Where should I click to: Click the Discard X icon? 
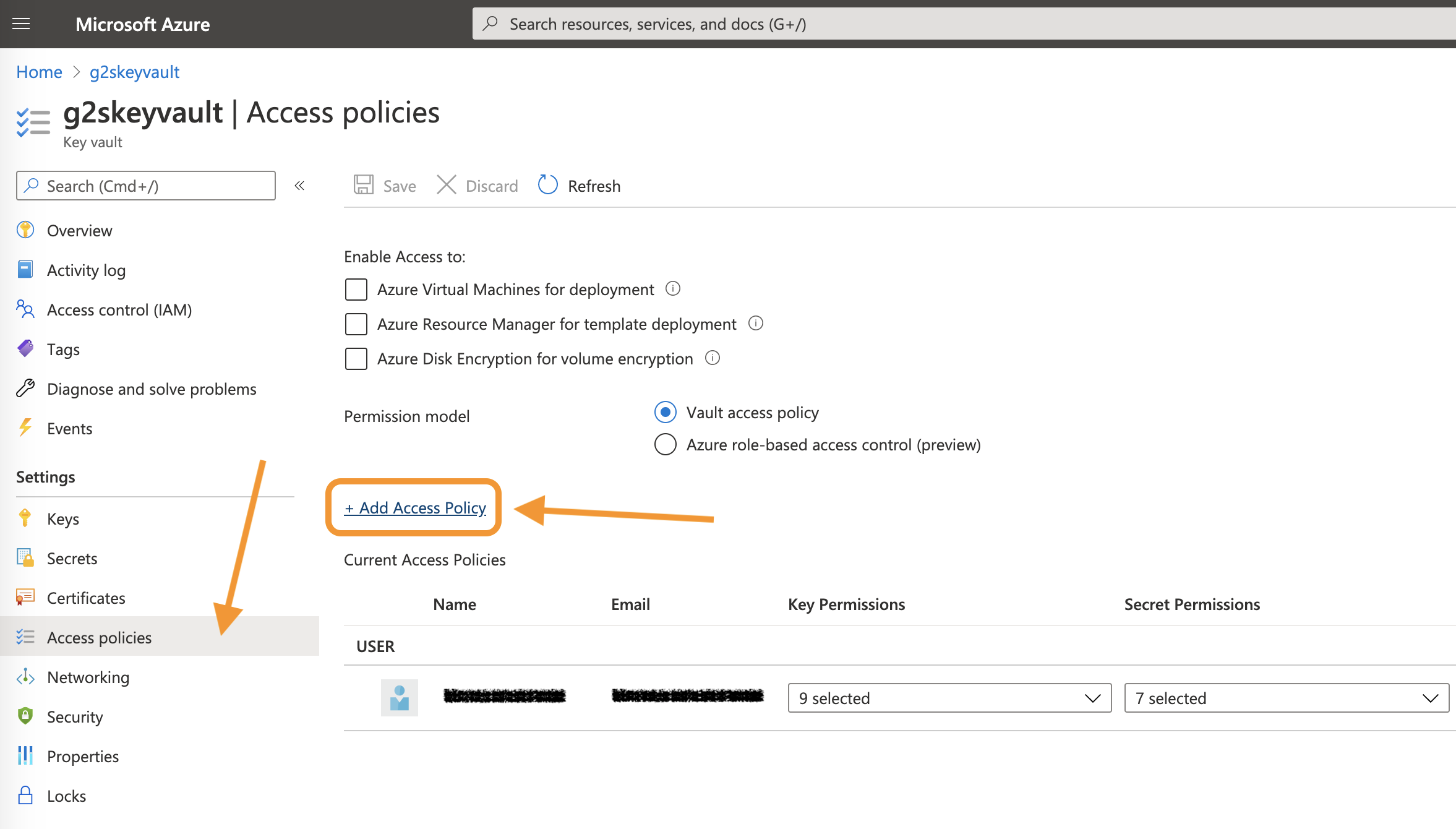pos(446,185)
